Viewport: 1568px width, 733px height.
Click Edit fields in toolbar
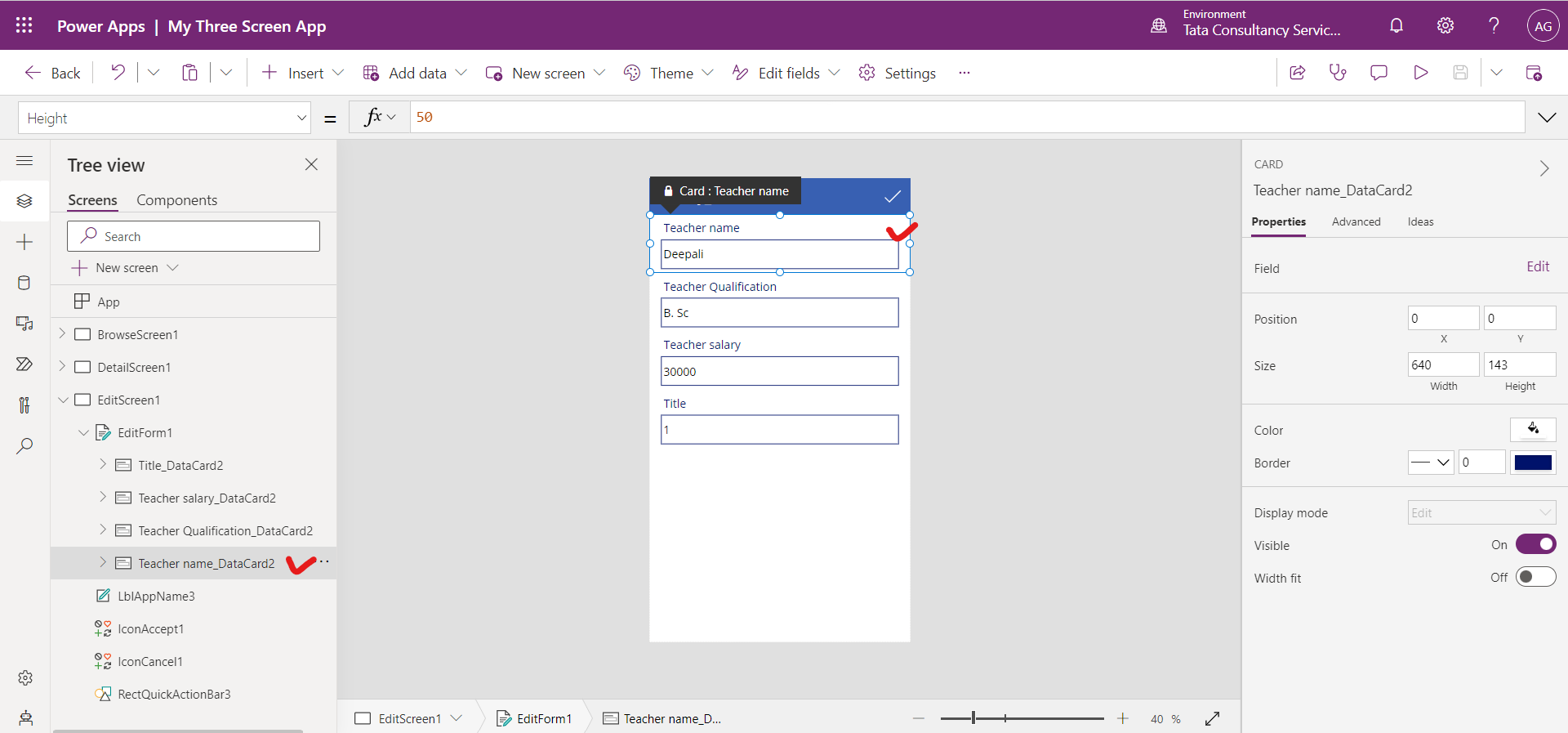tap(786, 73)
